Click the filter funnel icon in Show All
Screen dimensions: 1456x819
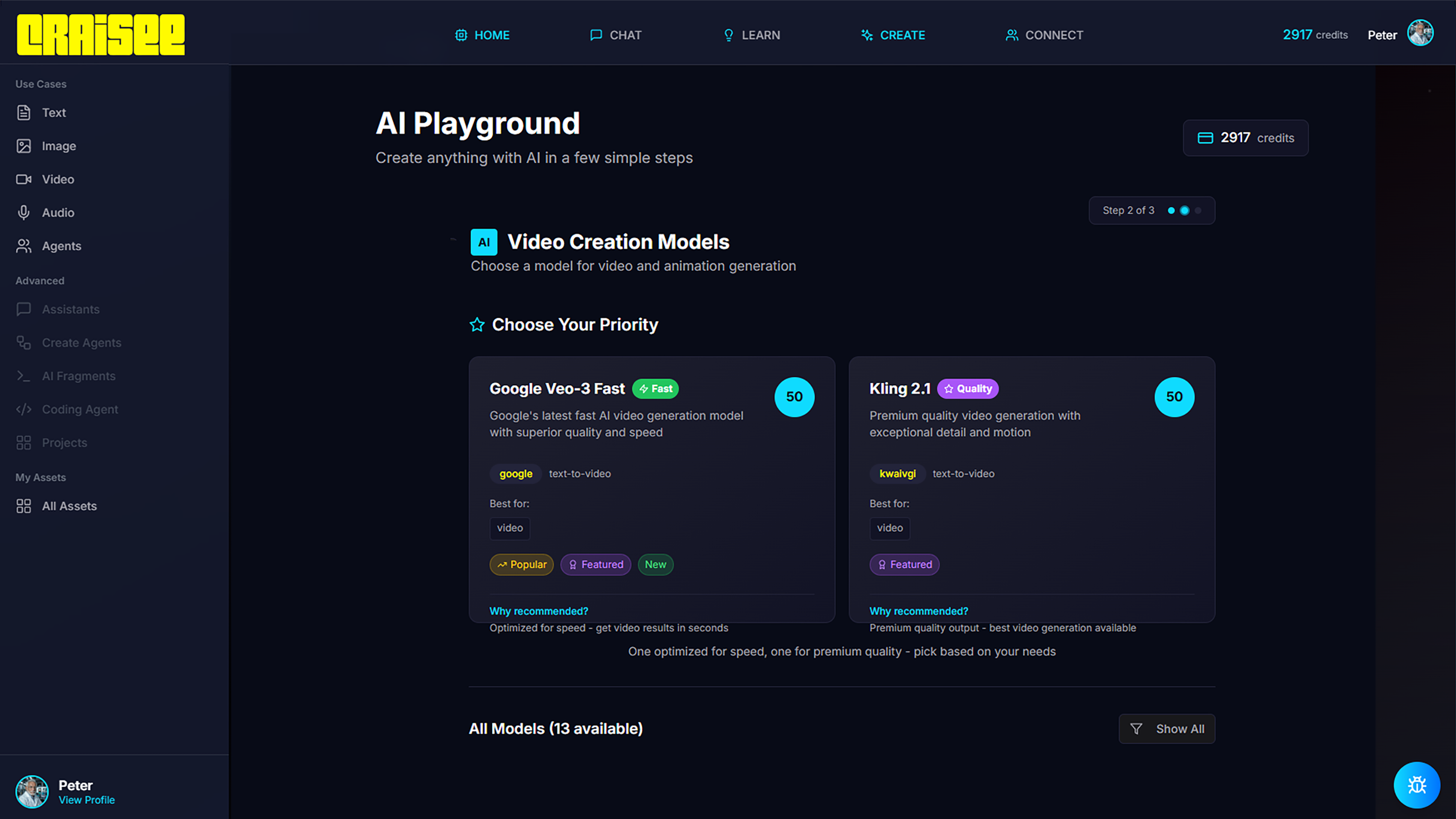coord(1136,728)
